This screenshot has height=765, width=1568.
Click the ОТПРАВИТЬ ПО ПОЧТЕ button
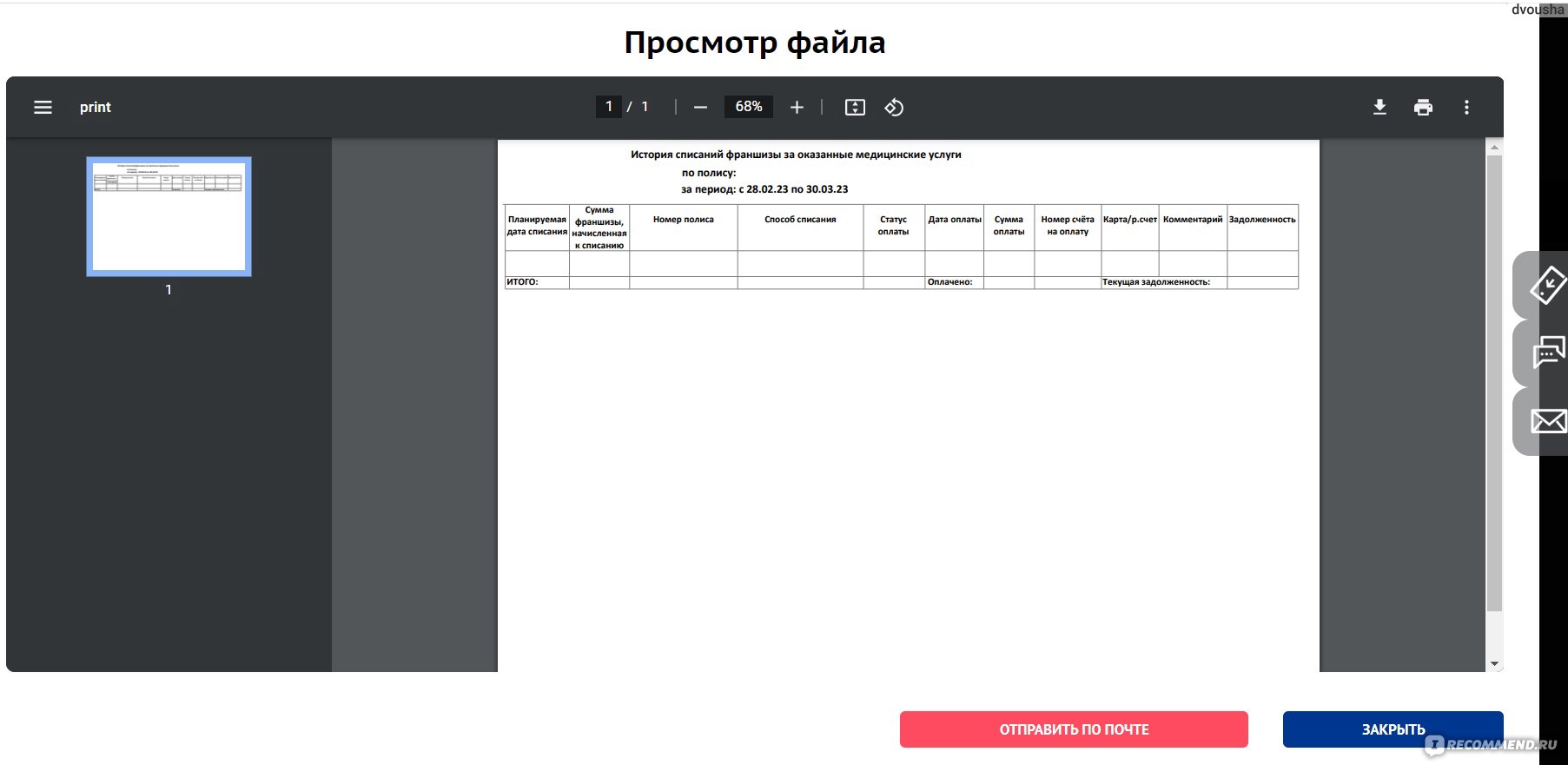(x=1074, y=729)
